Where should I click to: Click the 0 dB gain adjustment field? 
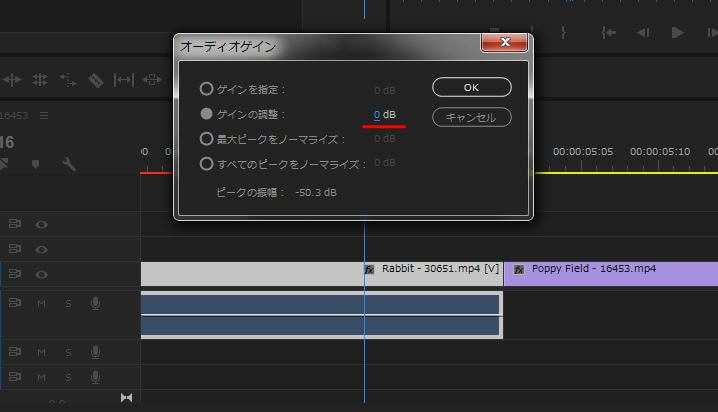pos(377,115)
